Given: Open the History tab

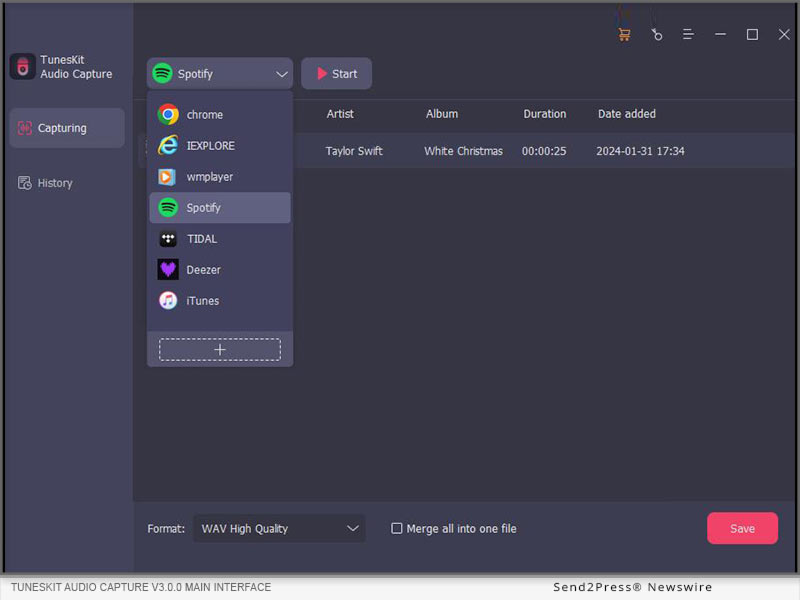Looking at the screenshot, I should click(x=55, y=183).
